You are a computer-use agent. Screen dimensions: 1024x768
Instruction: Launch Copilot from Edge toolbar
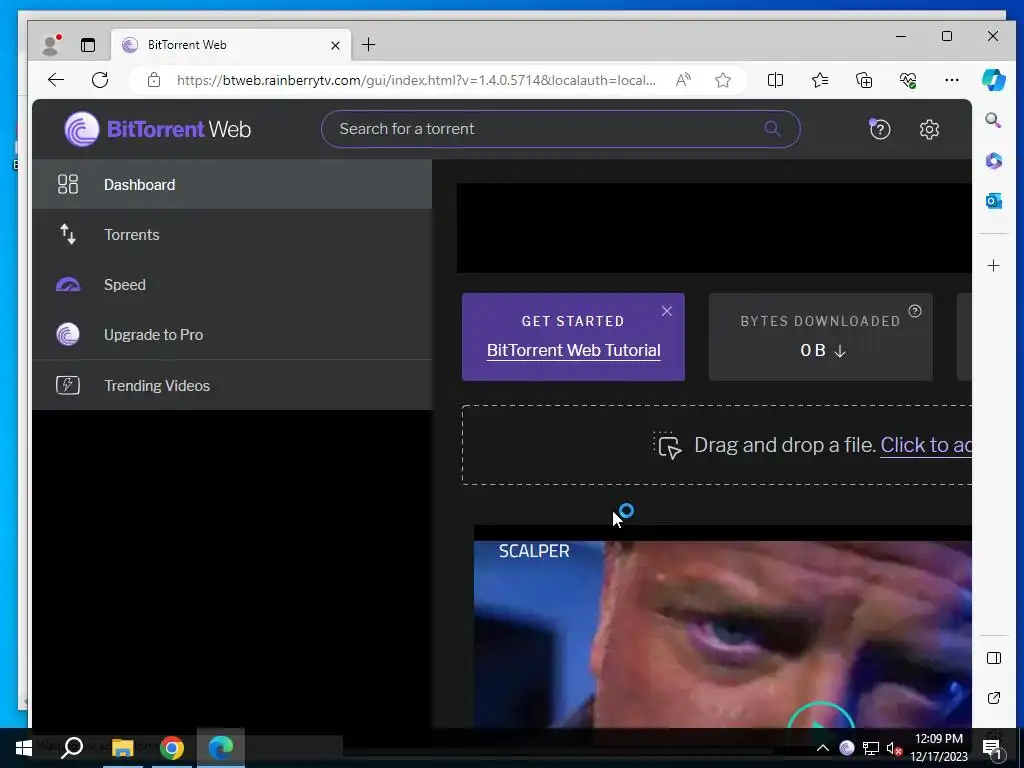(x=993, y=80)
